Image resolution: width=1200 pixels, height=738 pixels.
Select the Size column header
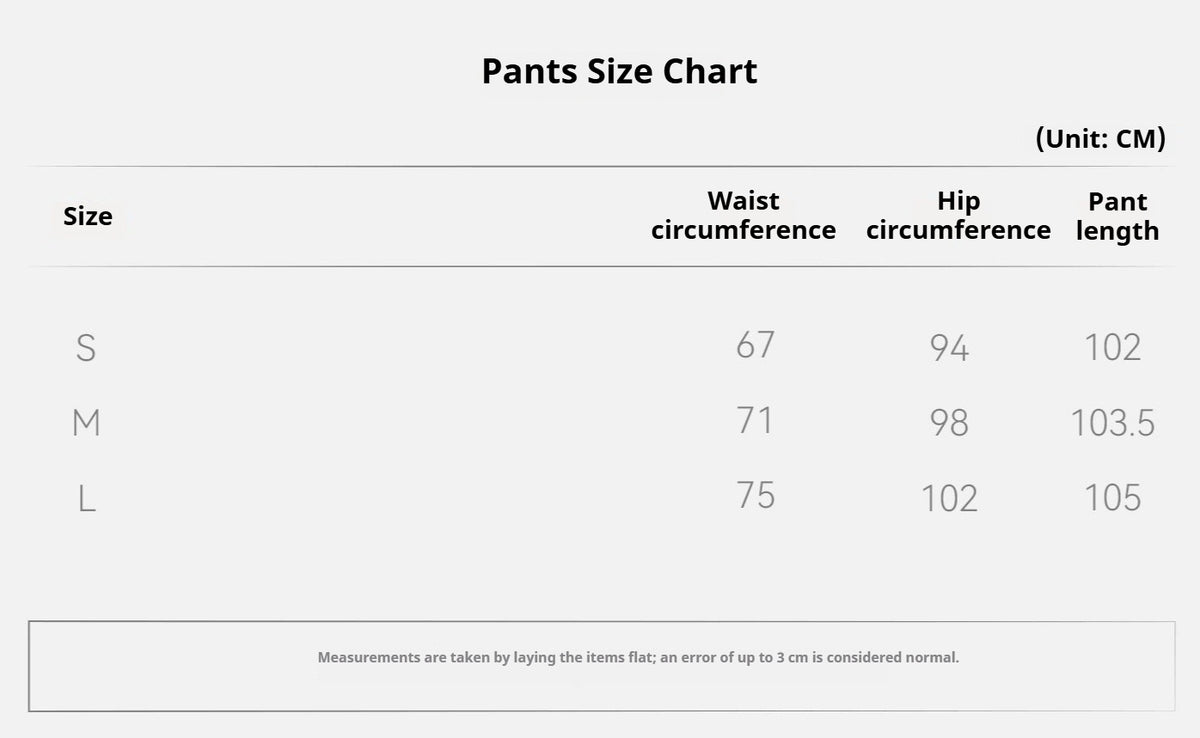coord(88,216)
